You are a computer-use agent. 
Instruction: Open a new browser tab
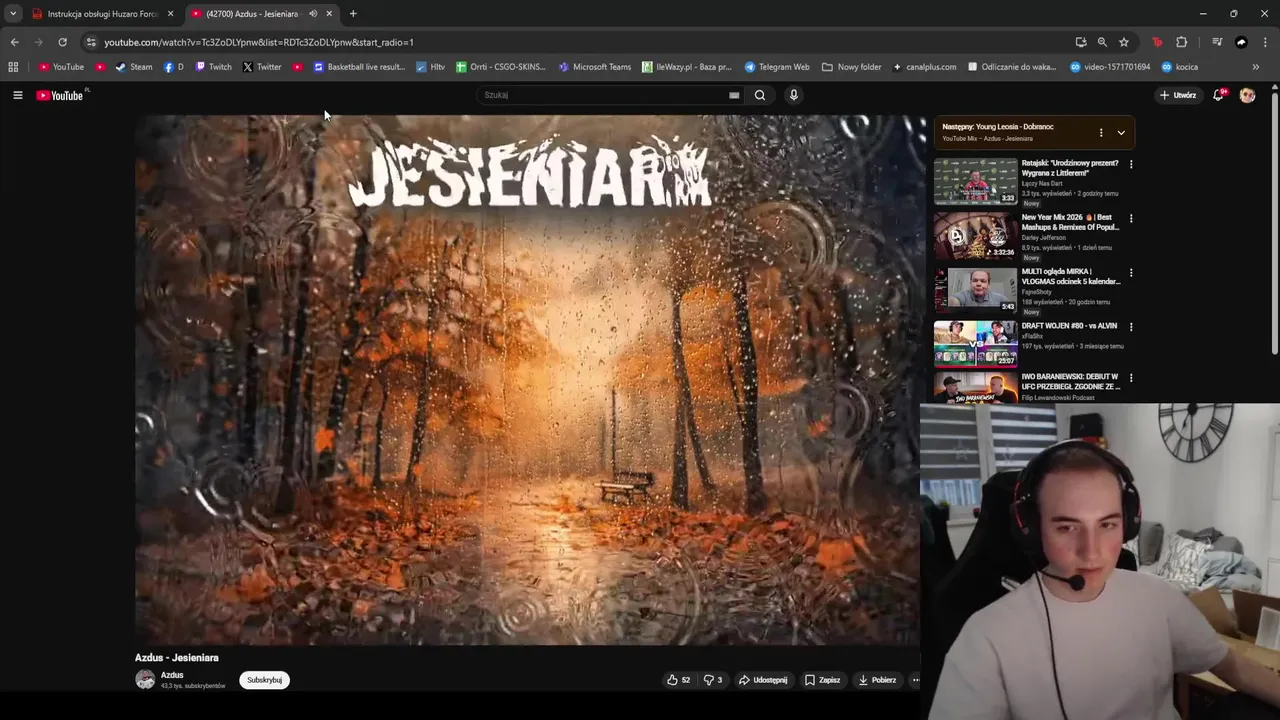click(353, 14)
